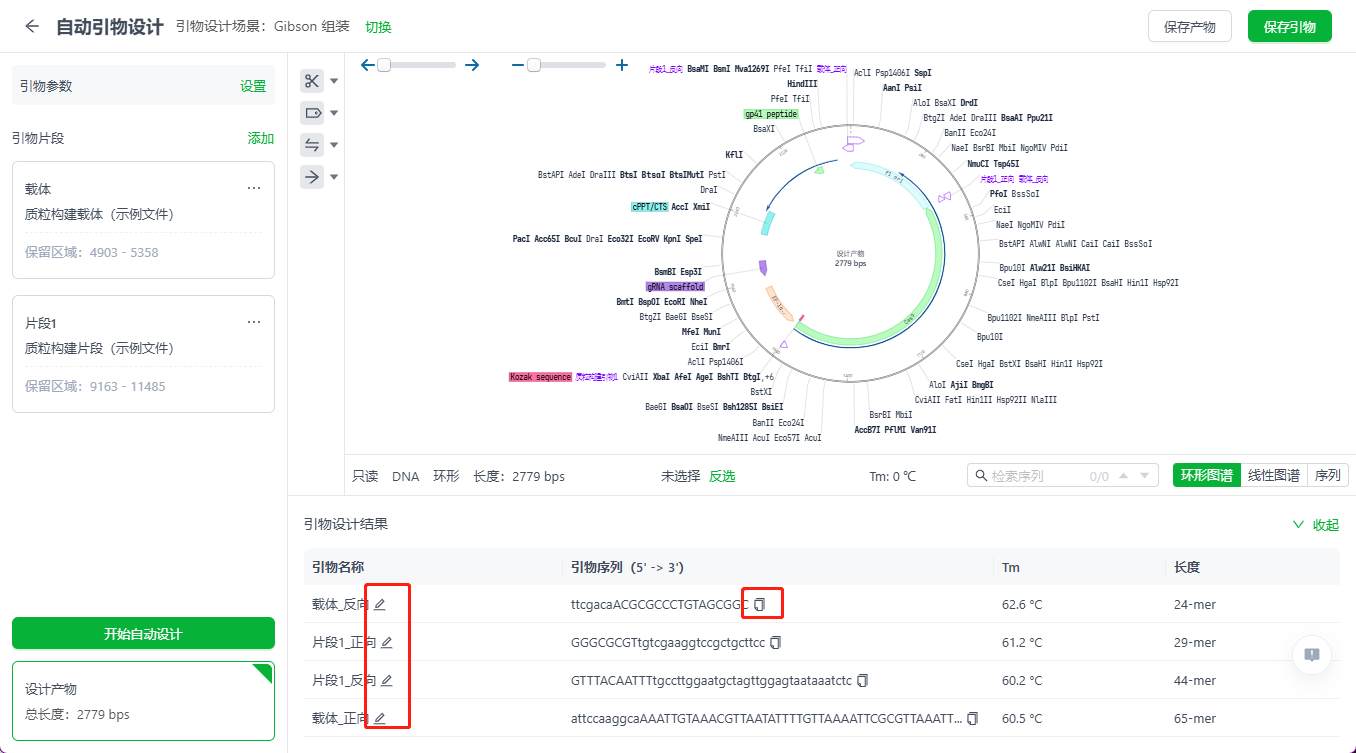Select the 环形图谱 view toggle
Screen dimensions: 1356x753
click(1206, 476)
